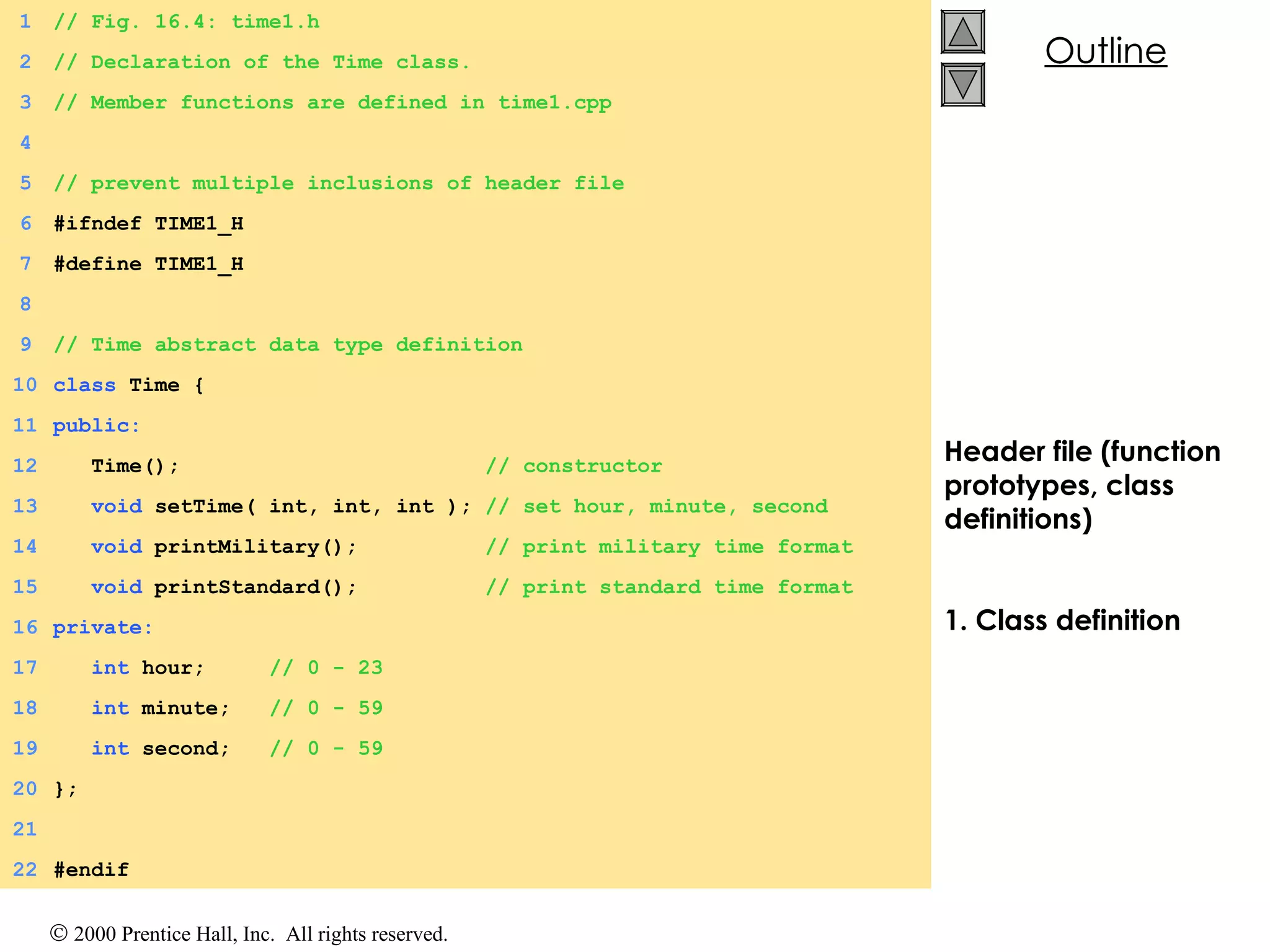Open the Outline heading link
This screenshot has height=952, width=1270.
[x=1106, y=51]
